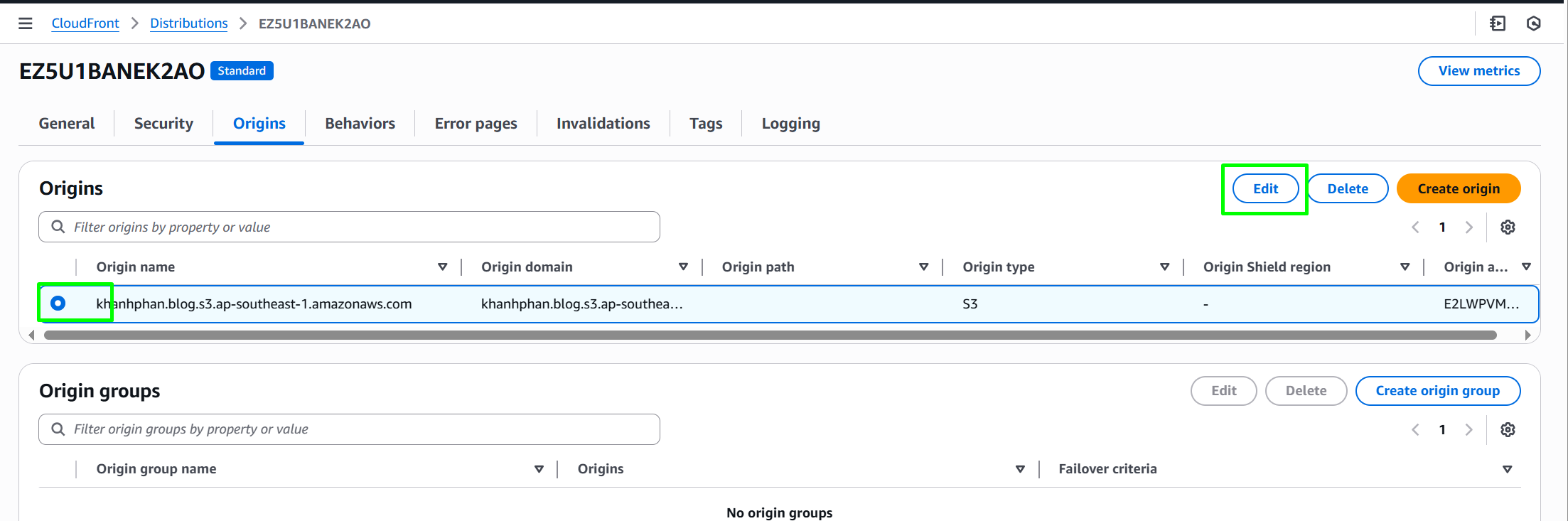Click the right arrow of horizontal scrollbar
This screenshot has height=521, width=1568.
(x=1527, y=335)
